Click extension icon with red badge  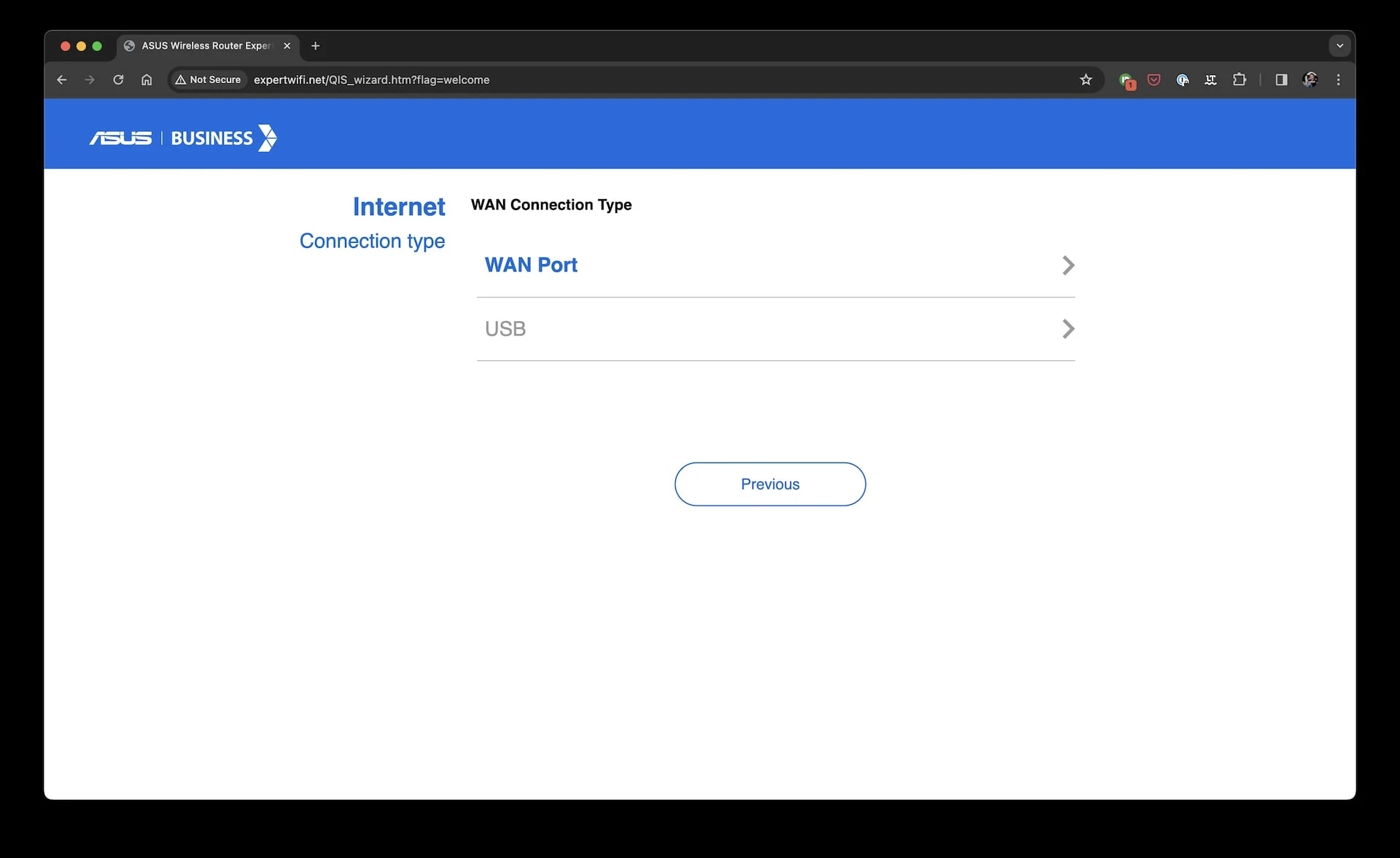pyautogui.click(x=1127, y=81)
